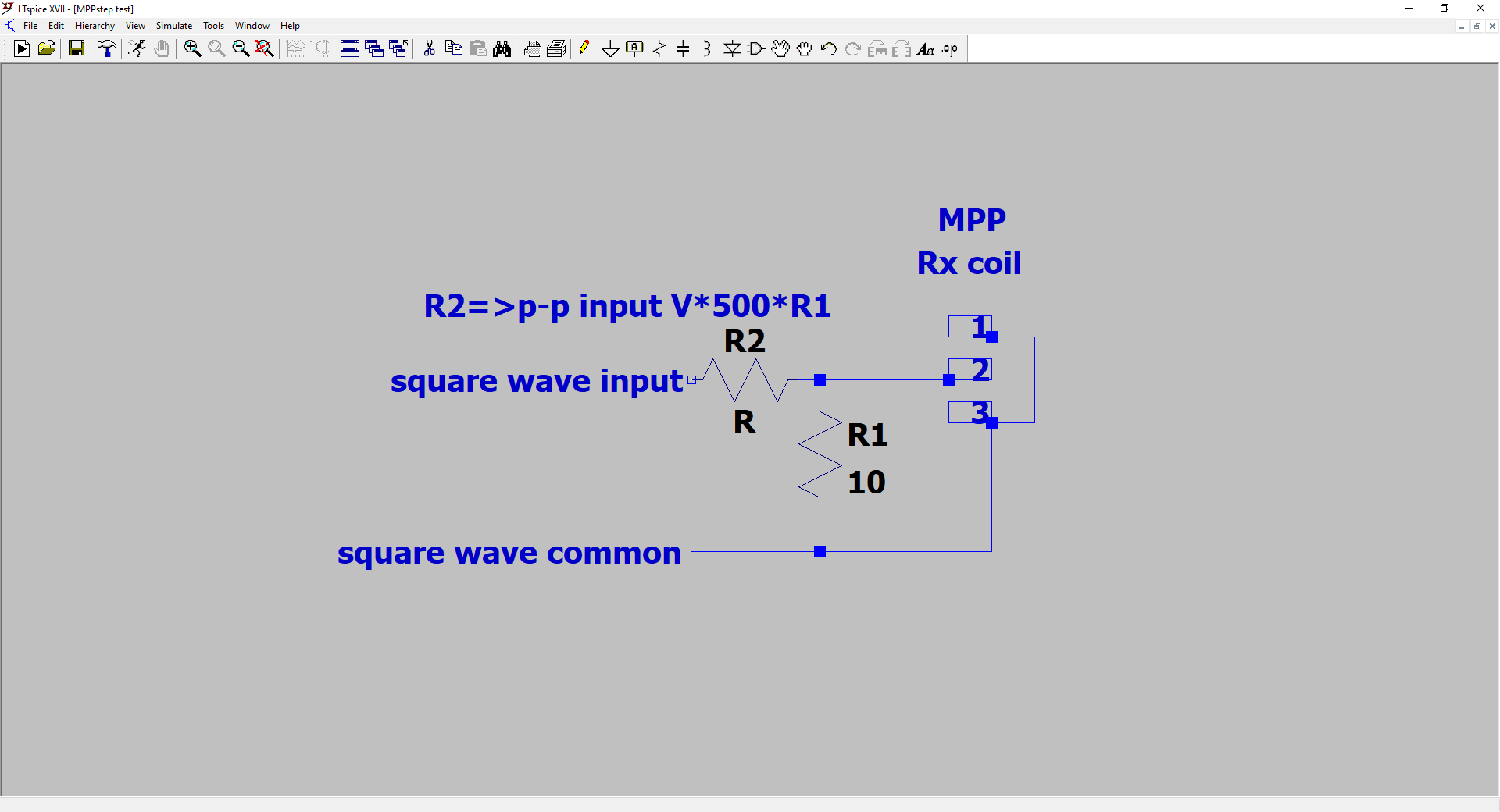Open Component picker (AND gate icon)
Image resolution: width=1500 pixels, height=812 pixels.
pos(756,49)
